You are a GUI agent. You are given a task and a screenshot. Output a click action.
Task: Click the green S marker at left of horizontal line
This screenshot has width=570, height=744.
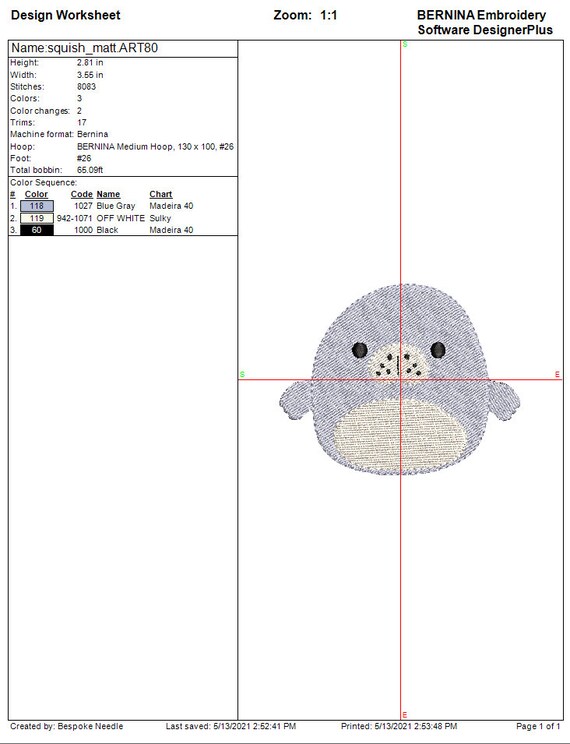click(x=243, y=375)
